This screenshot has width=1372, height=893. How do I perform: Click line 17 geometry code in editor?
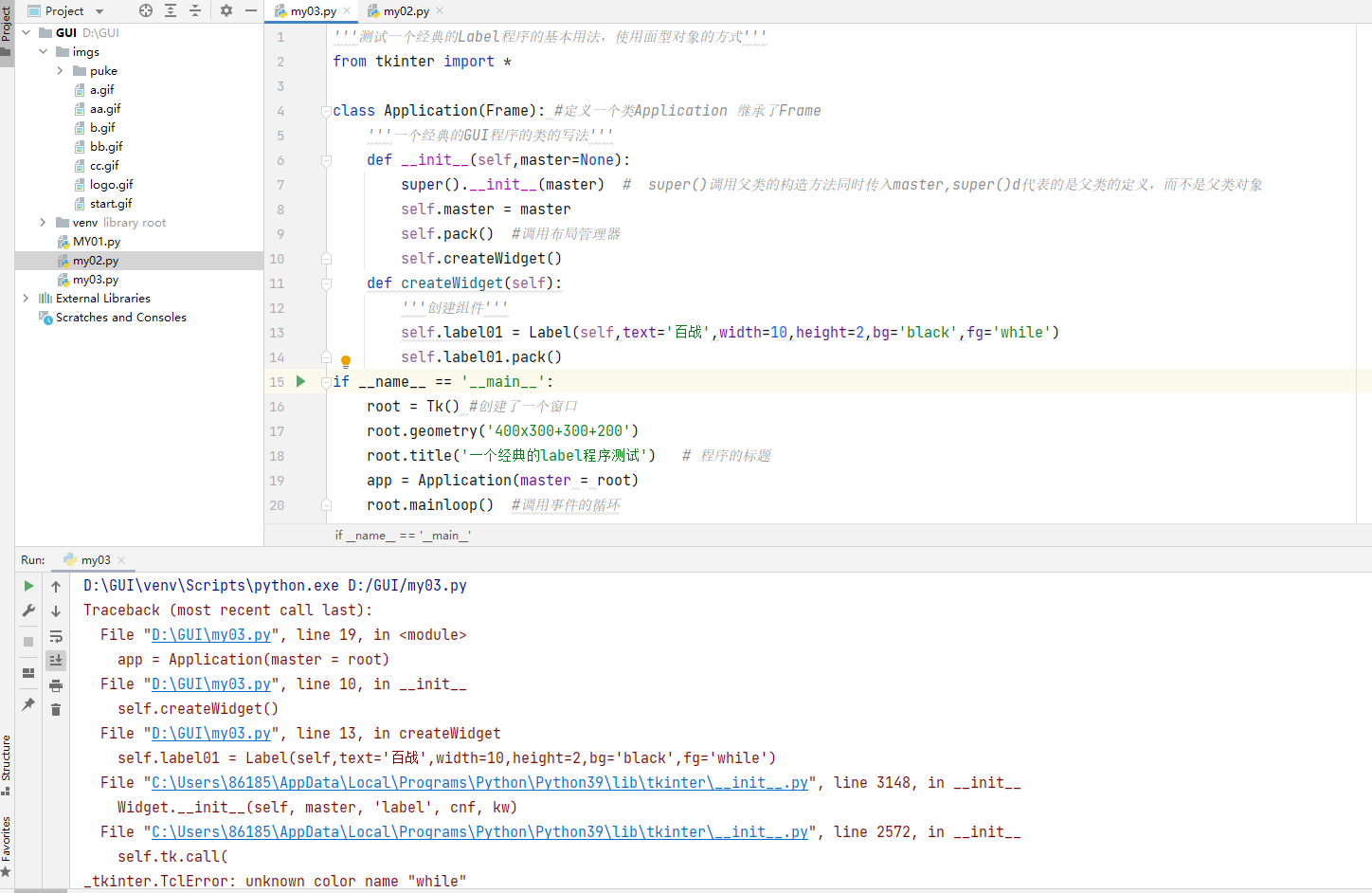coord(503,431)
